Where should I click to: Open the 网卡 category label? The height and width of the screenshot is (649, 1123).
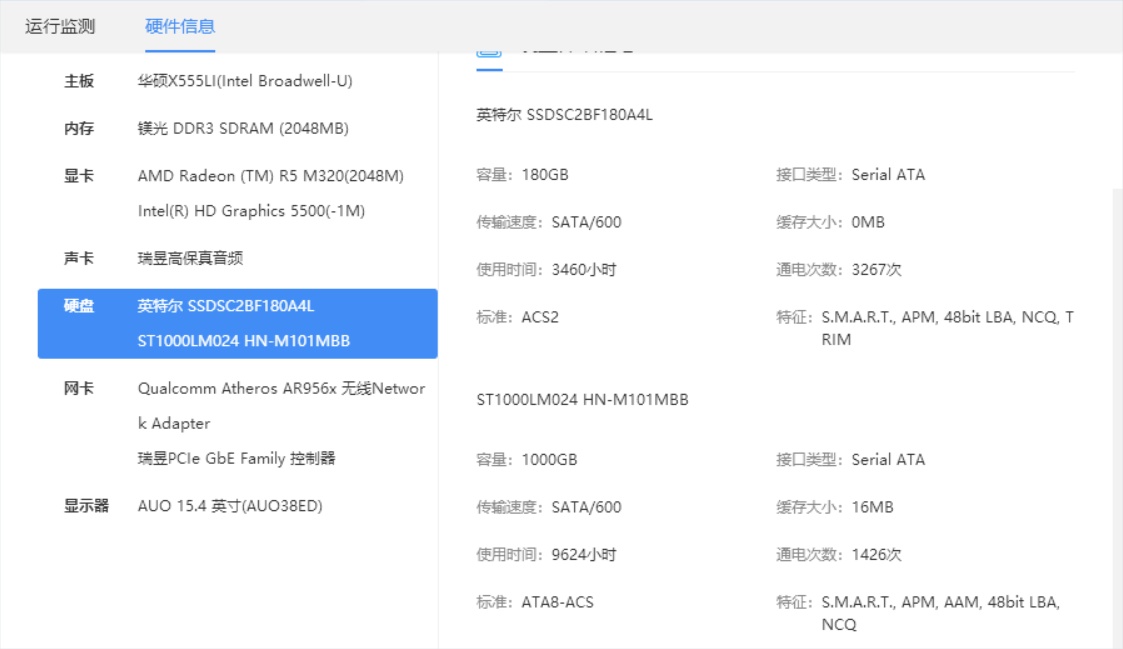79,388
